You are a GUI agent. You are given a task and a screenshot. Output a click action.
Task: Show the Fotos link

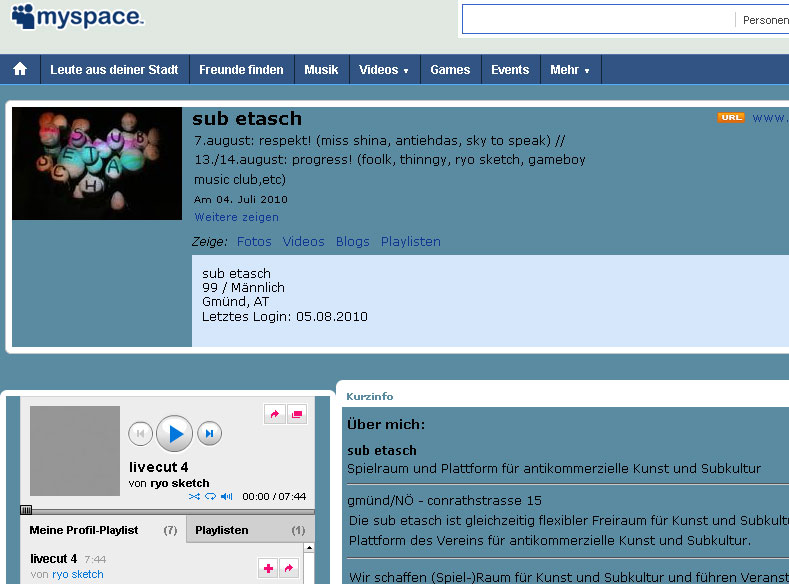[x=254, y=242]
